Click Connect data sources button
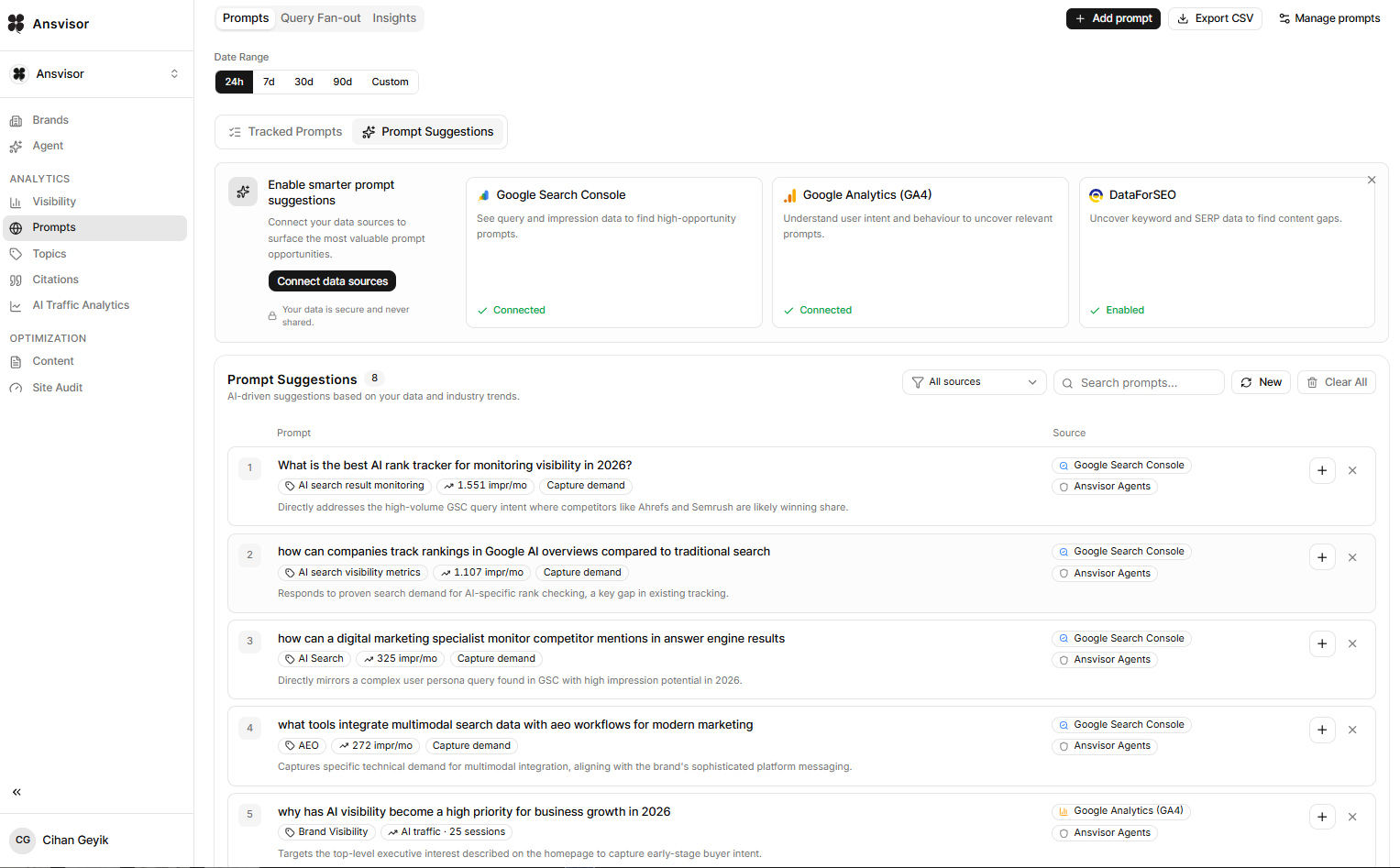Image resolution: width=1400 pixels, height=868 pixels. coord(332,281)
